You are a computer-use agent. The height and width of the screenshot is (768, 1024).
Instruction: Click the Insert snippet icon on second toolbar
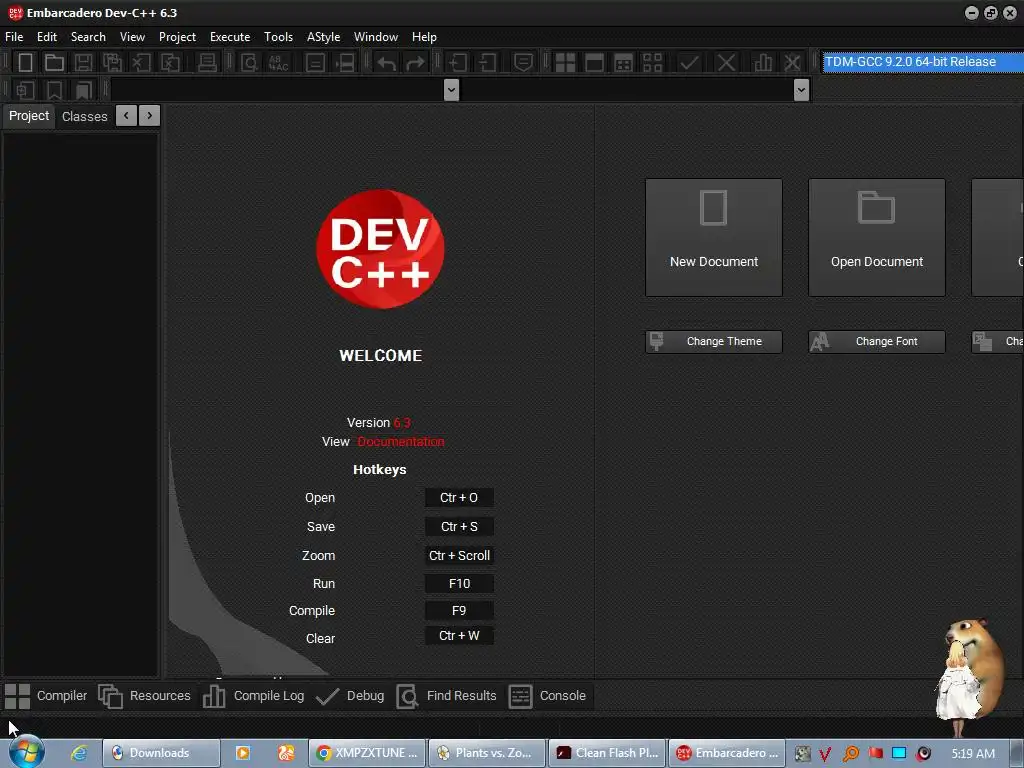tap(25, 90)
